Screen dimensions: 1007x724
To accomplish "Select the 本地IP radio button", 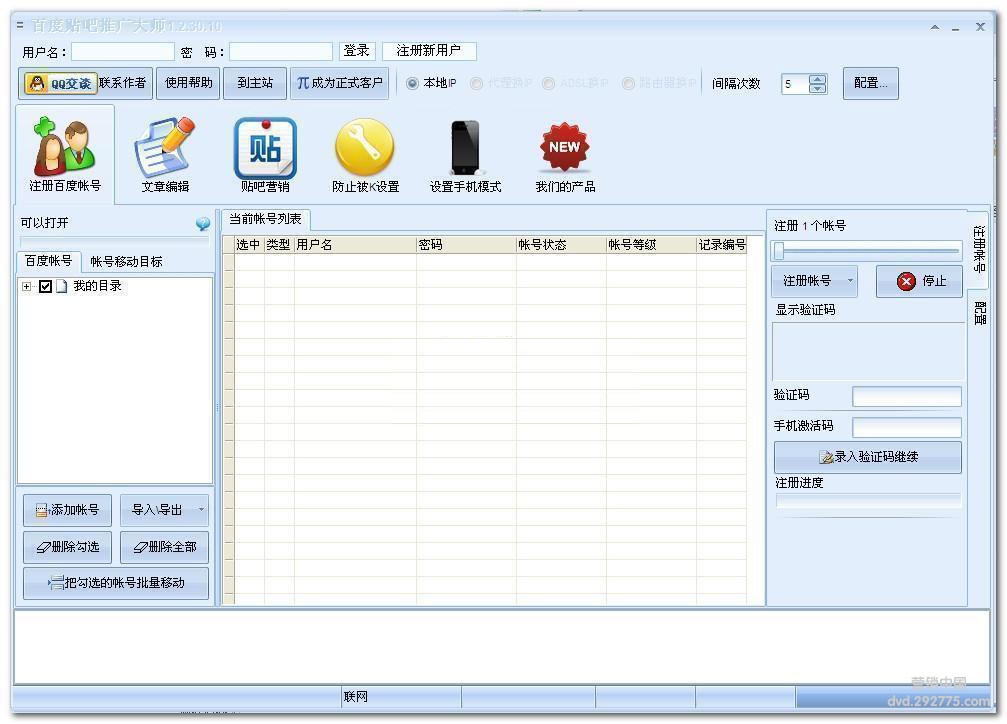I will 412,84.
